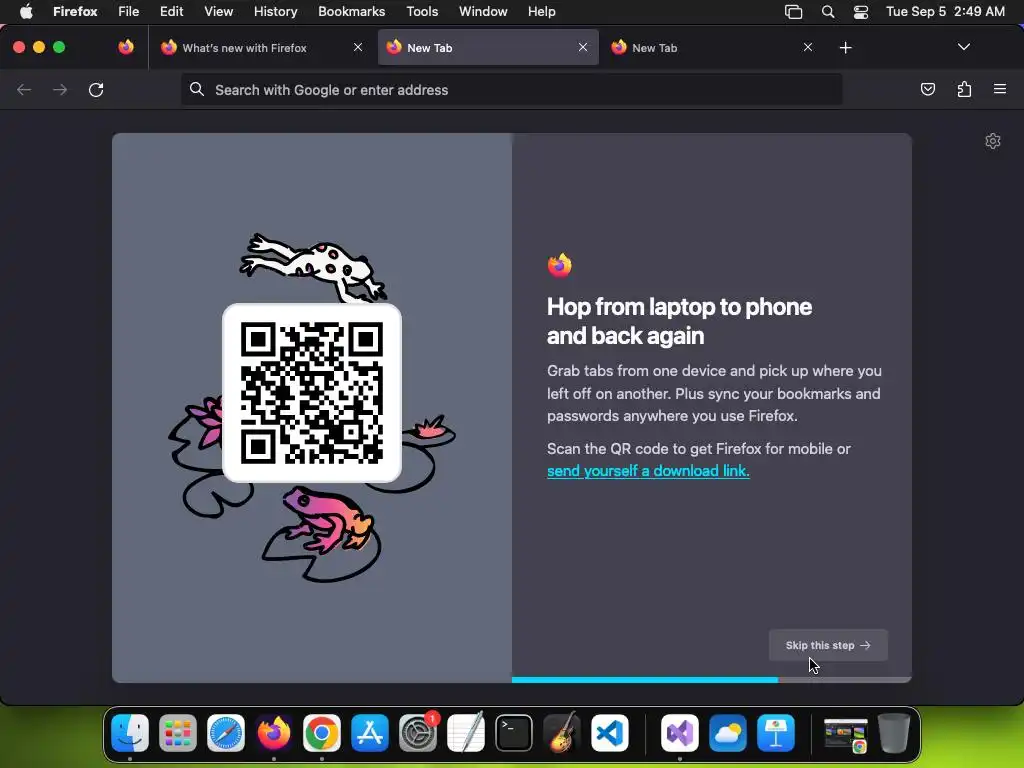Click the QR code image
This screenshot has height=768, width=1024.
(312, 392)
